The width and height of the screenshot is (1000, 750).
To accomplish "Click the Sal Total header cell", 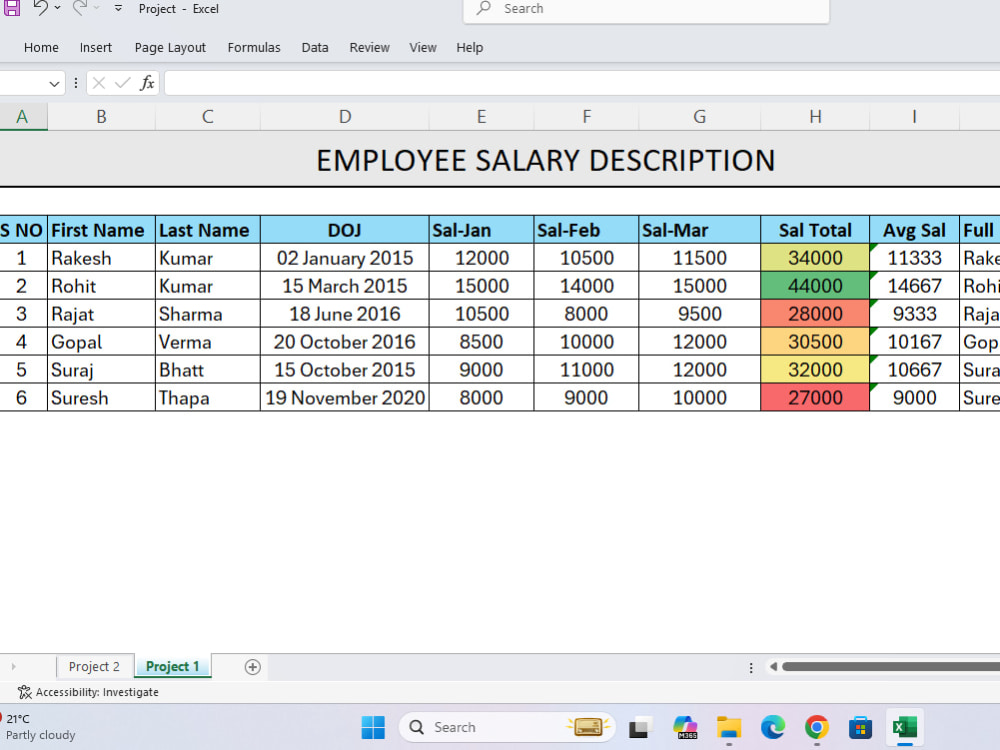I will [815, 230].
